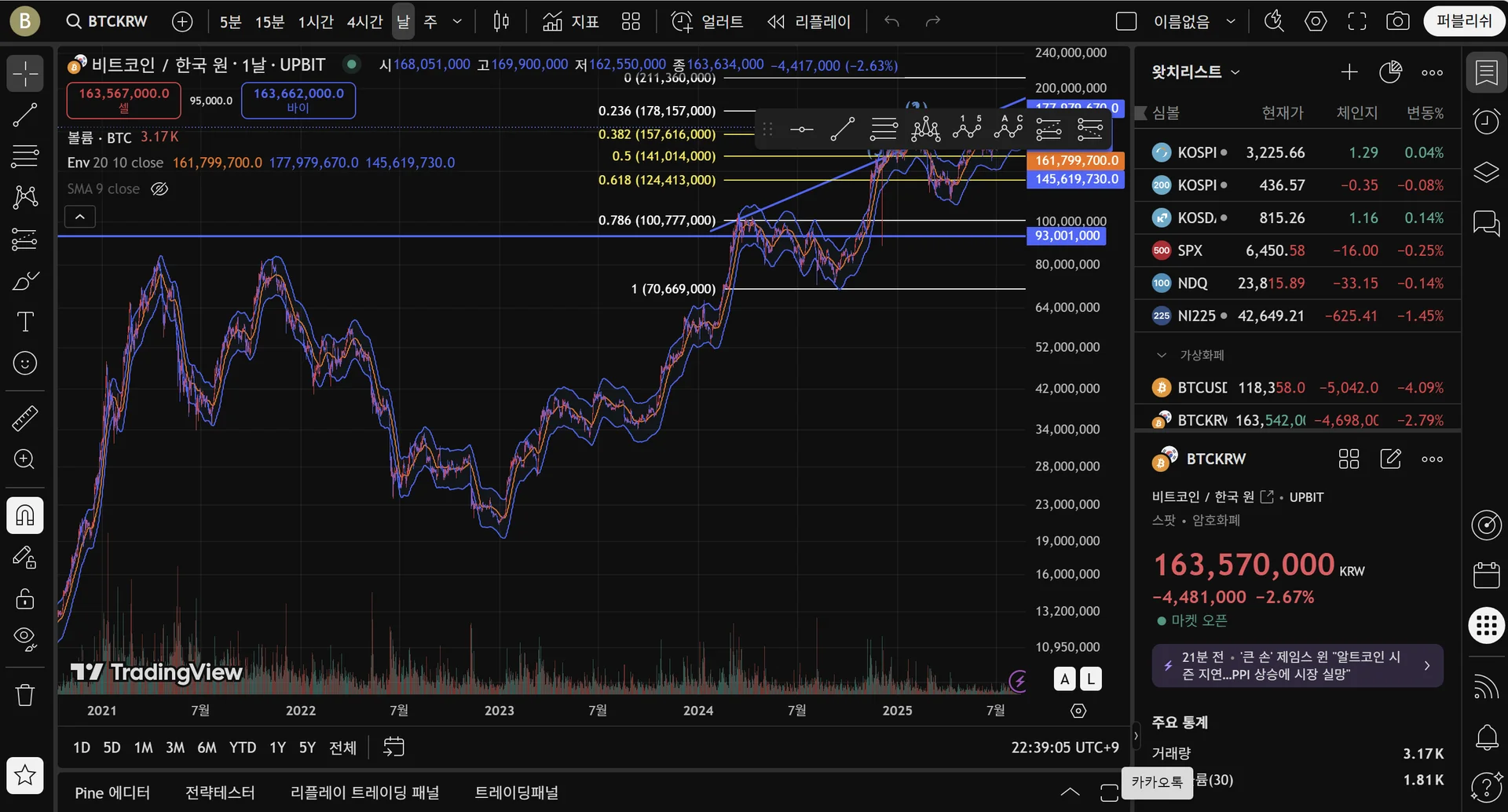Toggle auto scale with A button
The height and width of the screenshot is (812, 1508).
[x=1065, y=679]
